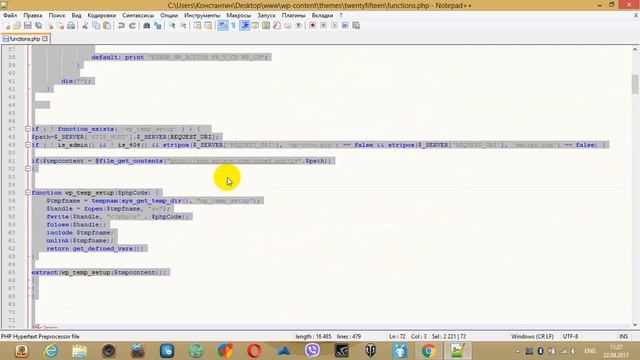This screenshot has width=640, height=360.
Task: Click the Paste toolbar icon
Action: point(107,26)
